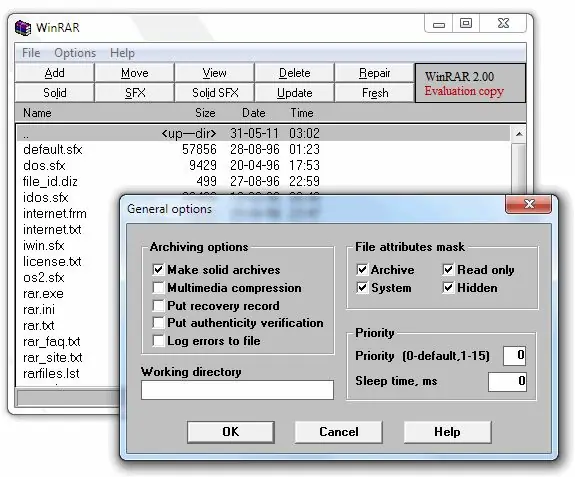Screen dimensions: 575x477
Task: Close the General options dialog
Action: click(528, 204)
